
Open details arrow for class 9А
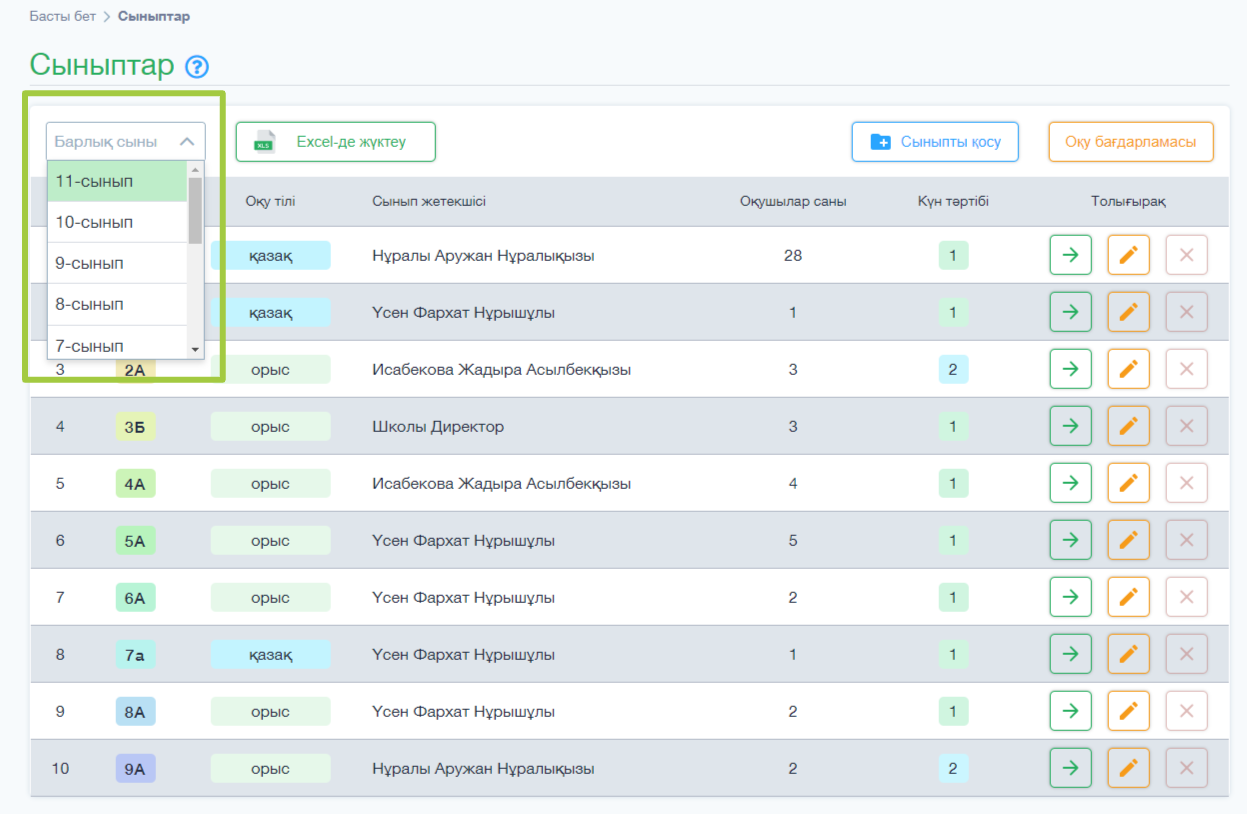tap(1070, 768)
